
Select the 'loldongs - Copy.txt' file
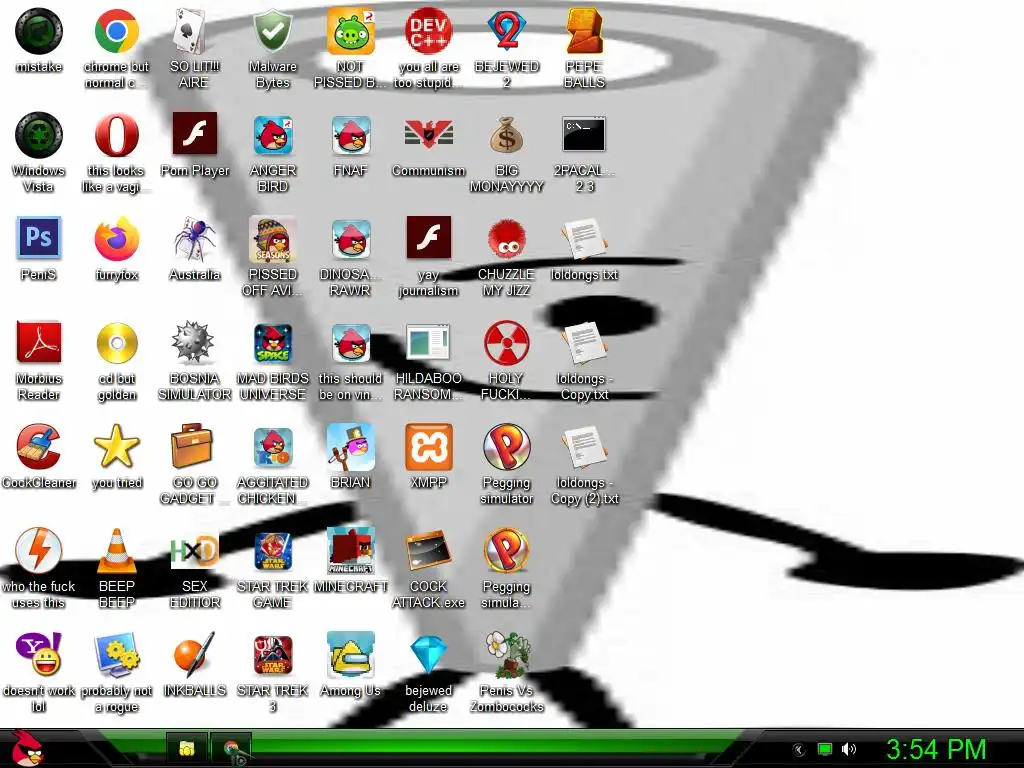tap(584, 343)
